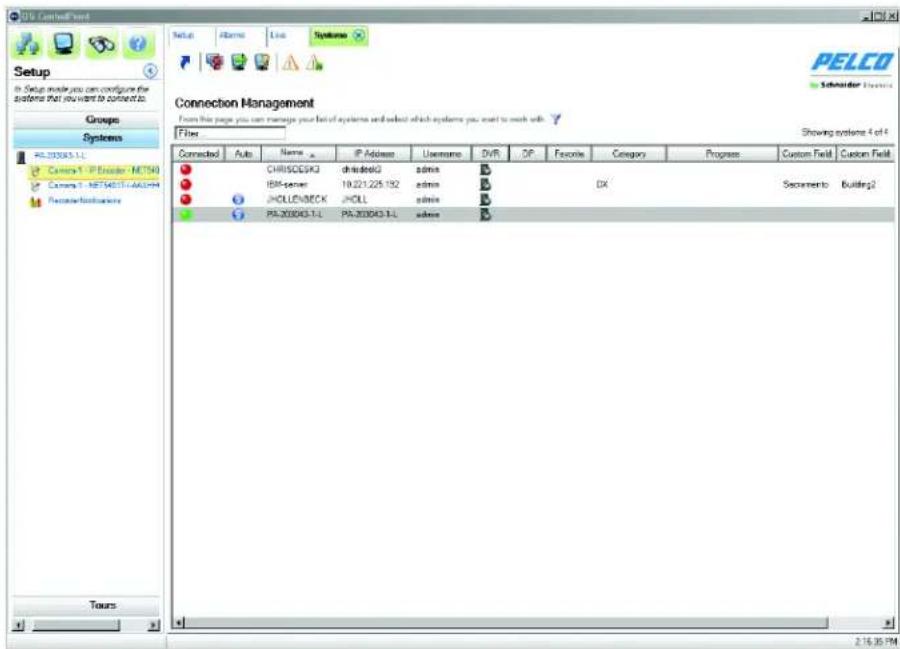Viewport: 900px width, 649px height.
Task: Click the DX category cell
Action: [x=602, y=184]
